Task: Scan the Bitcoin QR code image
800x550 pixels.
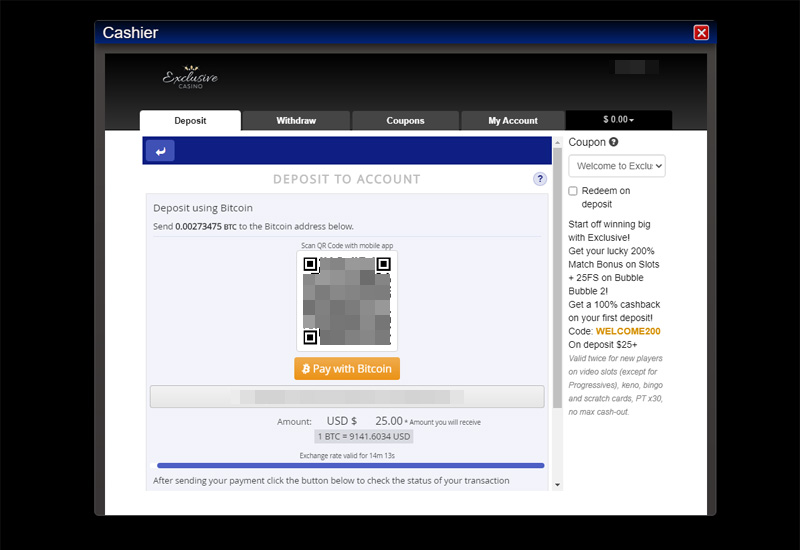Action: click(x=347, y=301)
